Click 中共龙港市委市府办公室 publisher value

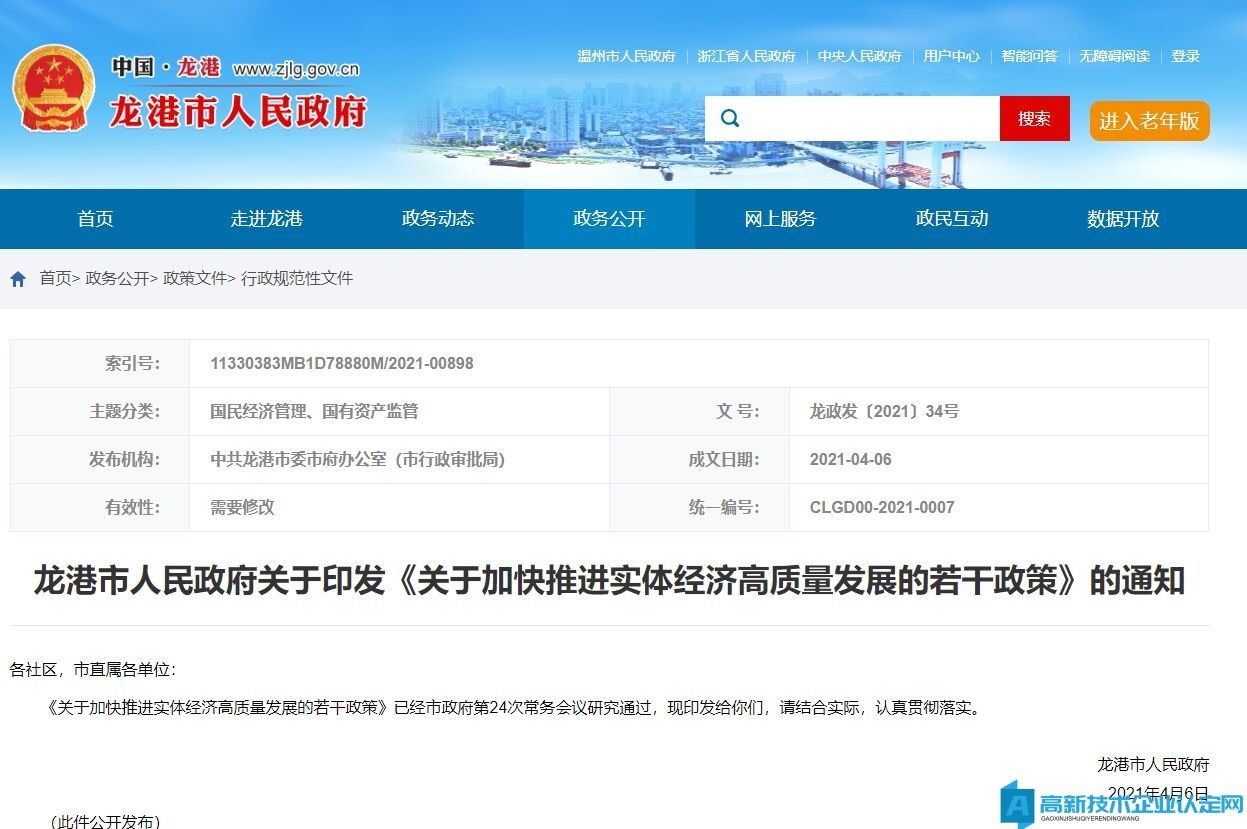(x=358, y=460)
